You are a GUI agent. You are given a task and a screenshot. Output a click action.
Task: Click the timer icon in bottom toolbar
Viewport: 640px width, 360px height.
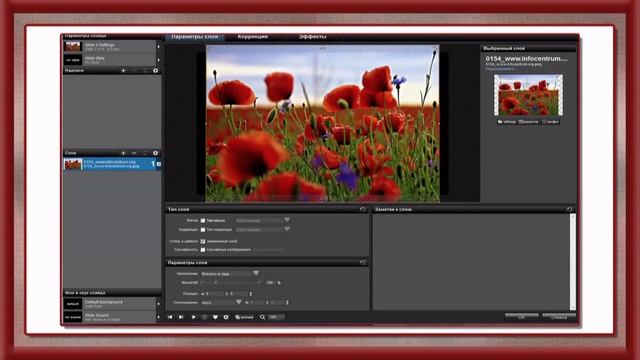click(x=204, y=317)
